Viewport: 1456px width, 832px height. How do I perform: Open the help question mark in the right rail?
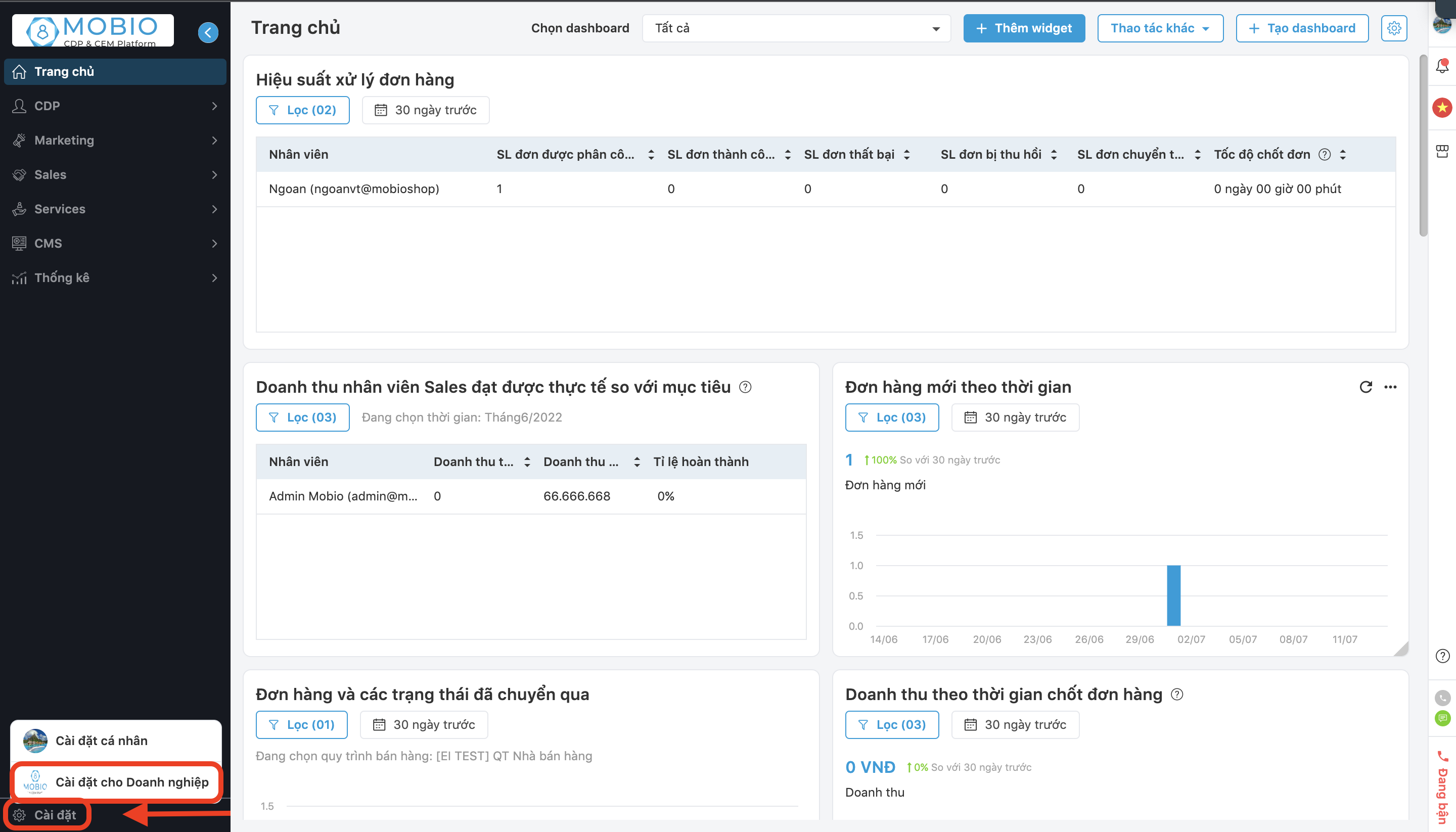[1442, 656]
